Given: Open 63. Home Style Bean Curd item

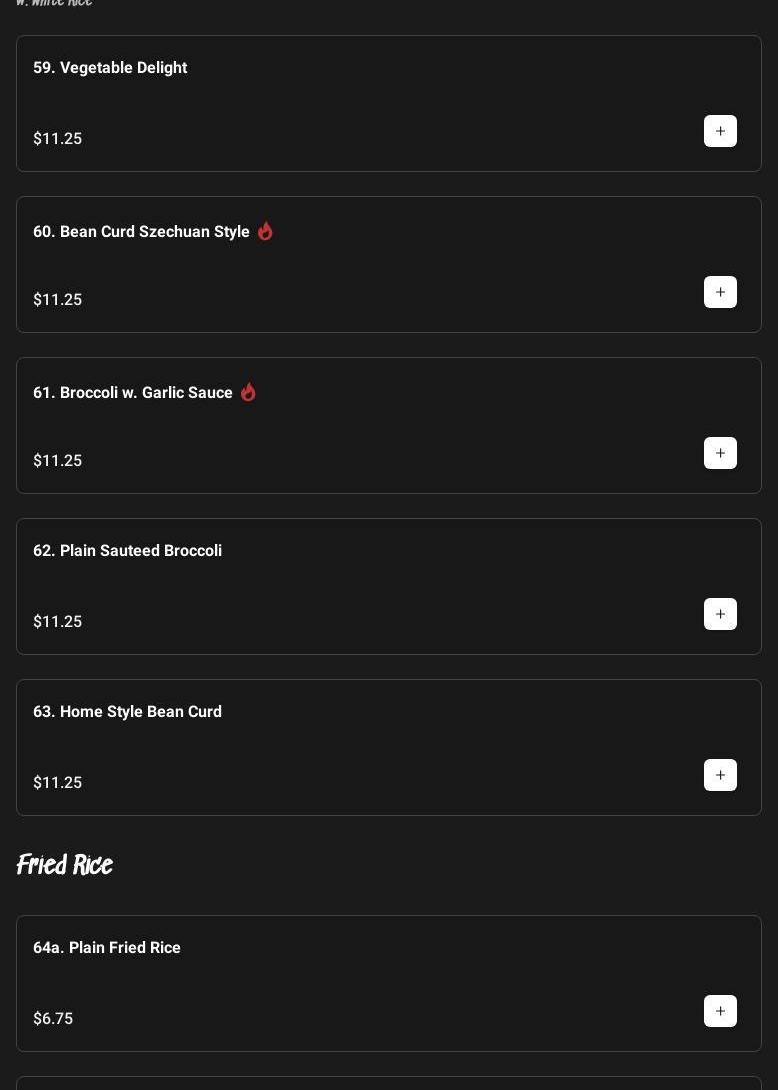Looking at the screenshot, I should 127,712.
